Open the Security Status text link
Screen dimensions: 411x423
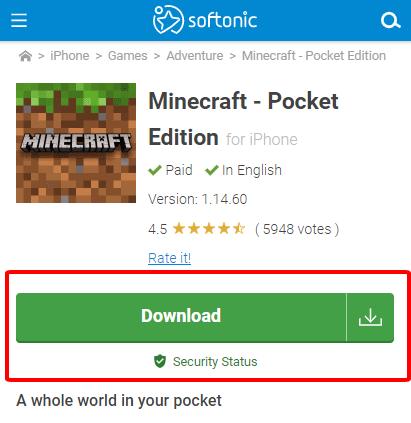click(x=215, y=362)
